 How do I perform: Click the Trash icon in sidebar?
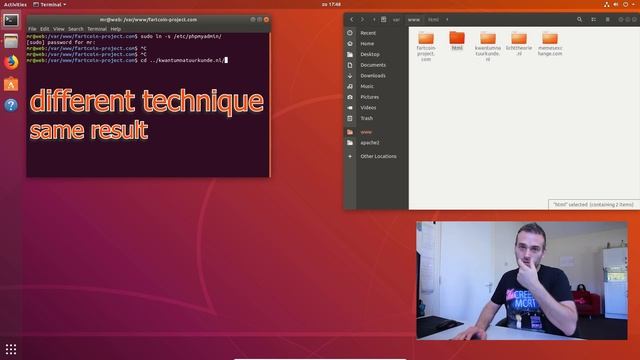[x=350, y=118]
